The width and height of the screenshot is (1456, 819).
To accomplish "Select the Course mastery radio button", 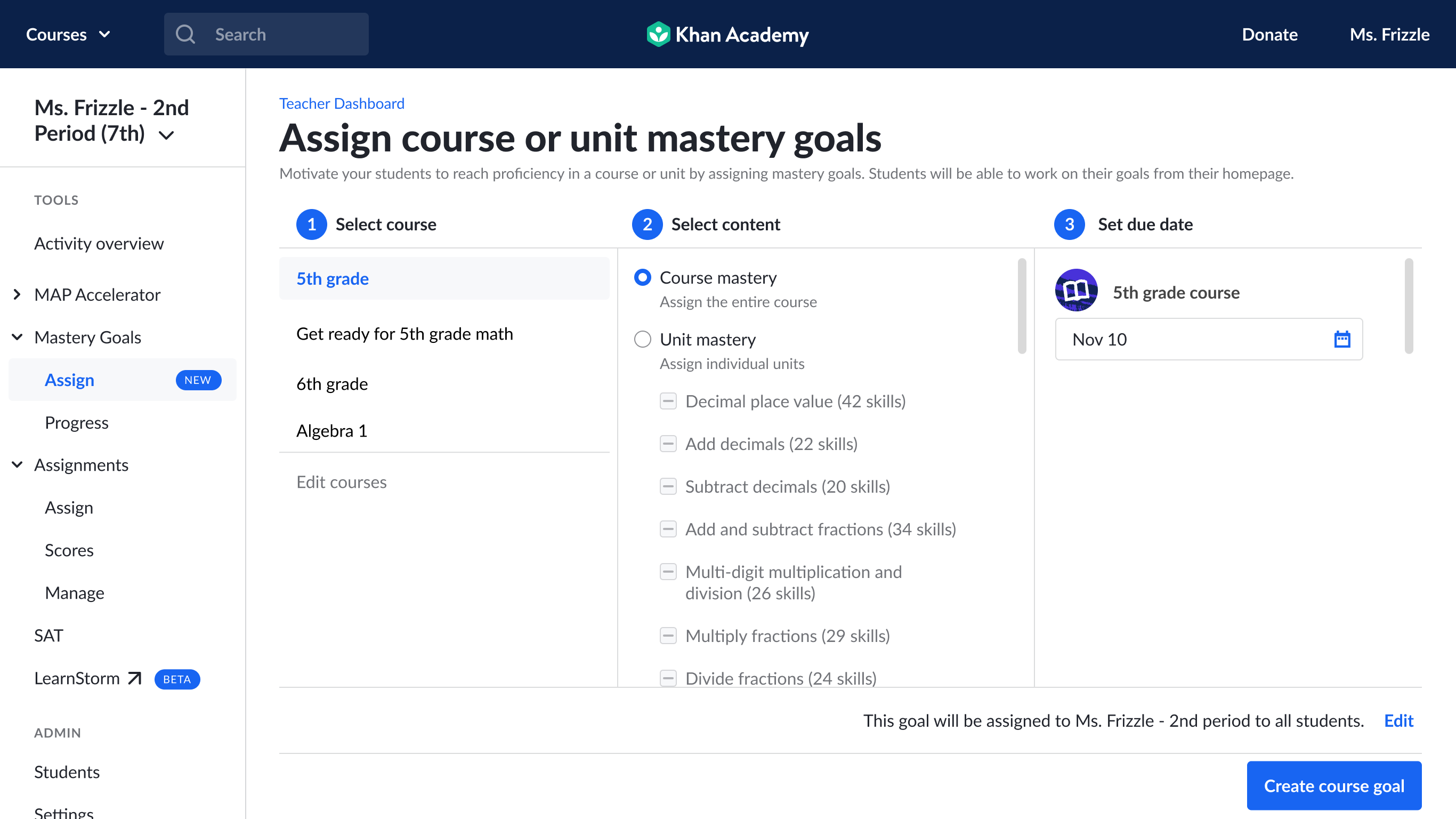I will point(642,278).
